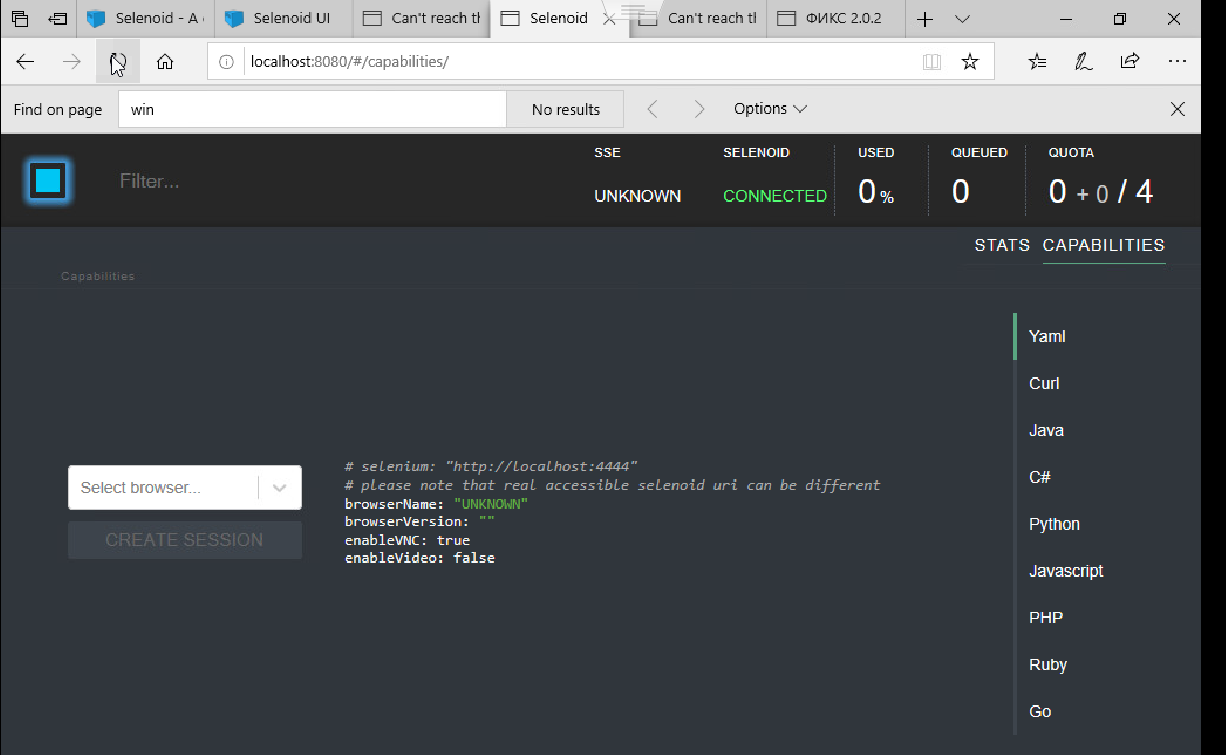The height and width of the screenshot is (755, 1226).
Task: Click the share page icon
Action: pyautogui.click(x=1130, y=62)
